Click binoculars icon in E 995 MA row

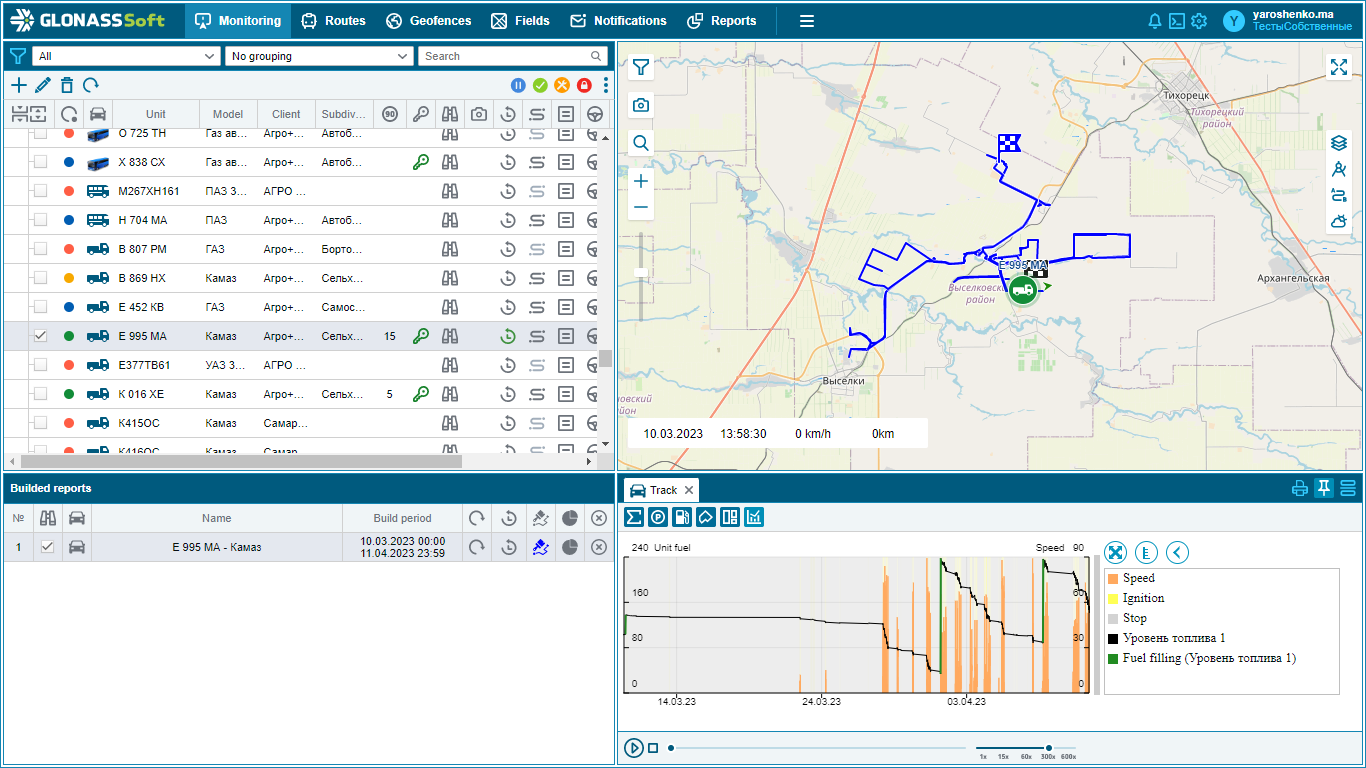pos(450,336)
